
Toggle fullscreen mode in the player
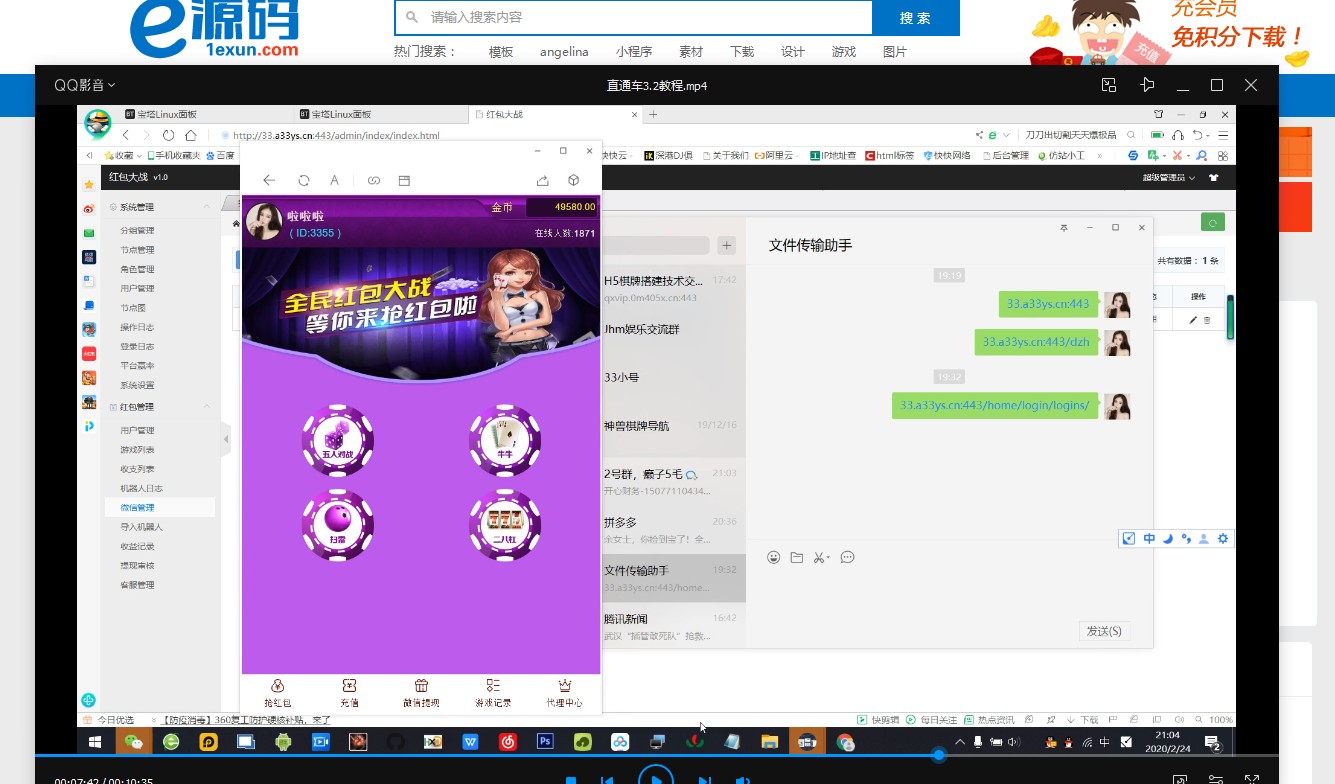(1251, 780)
